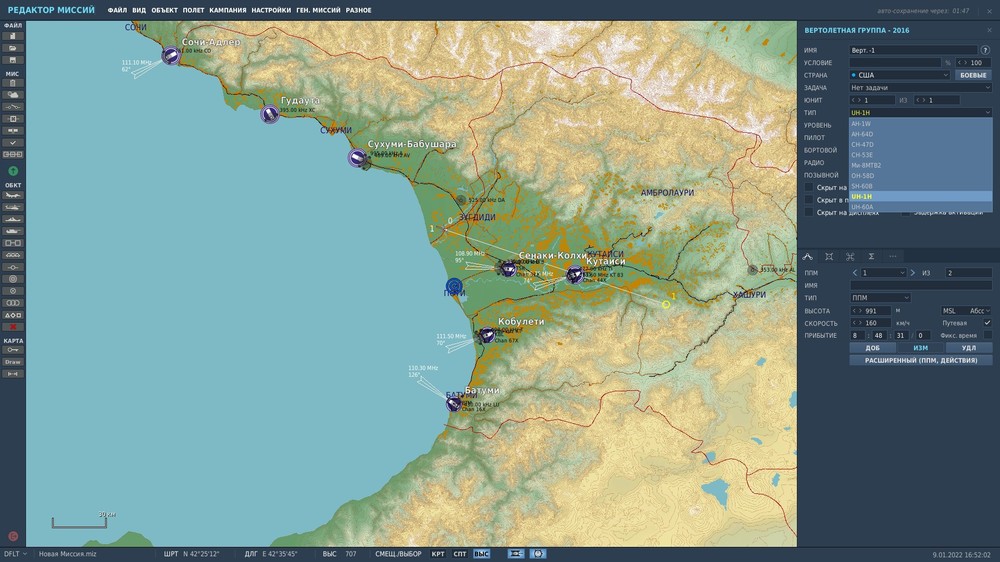Open the КАМПАНИЯ menu

tap(228, 10)
